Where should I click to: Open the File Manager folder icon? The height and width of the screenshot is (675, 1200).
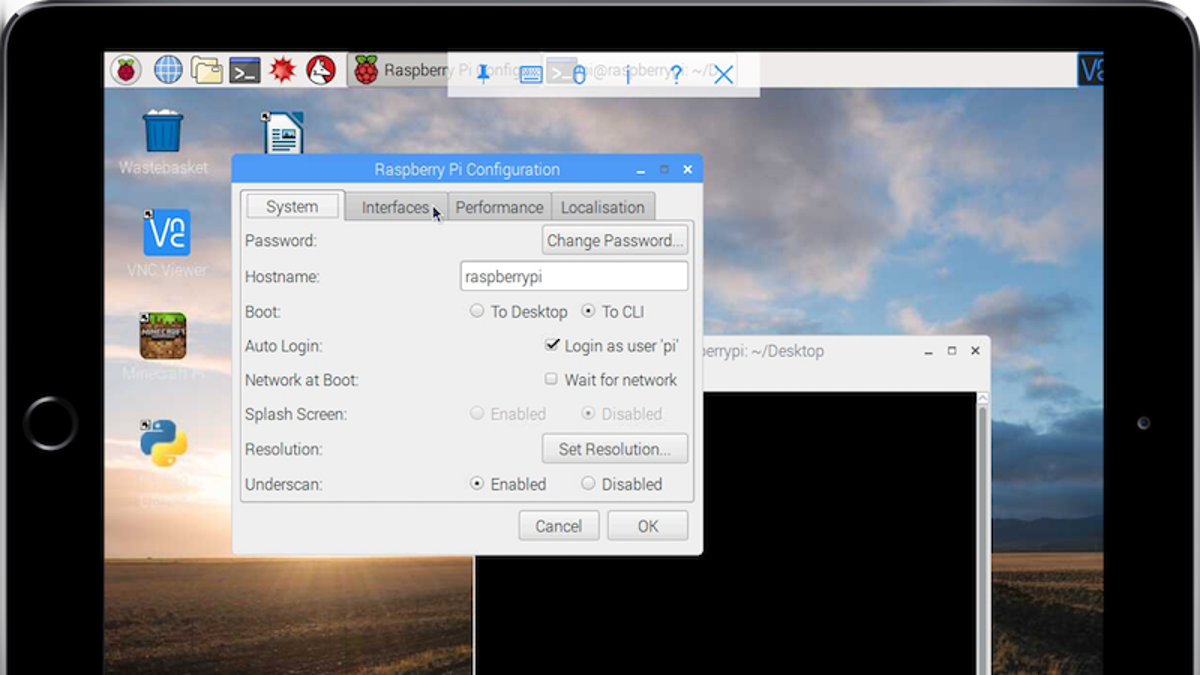(206, 70)
